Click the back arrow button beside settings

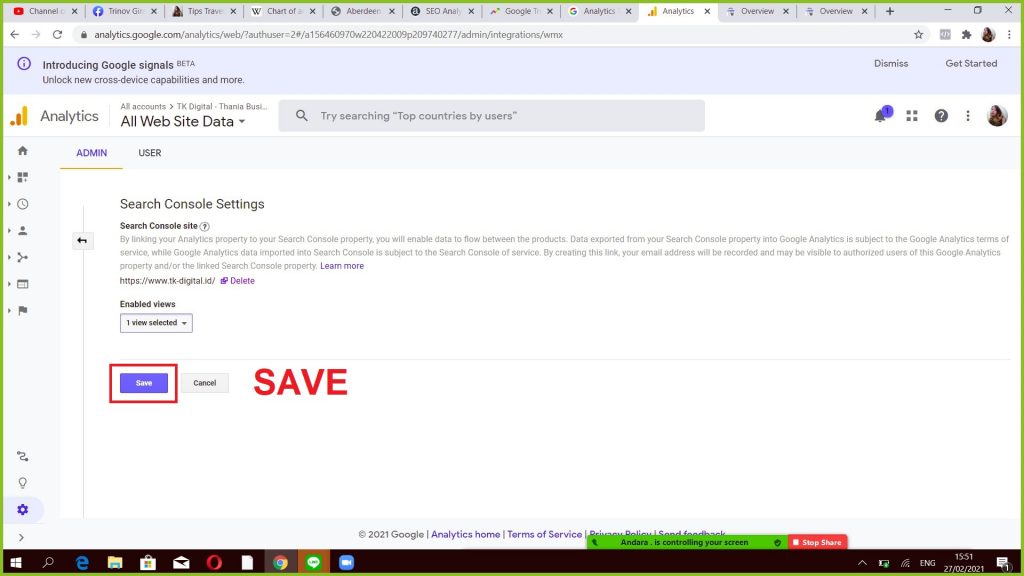82,240
